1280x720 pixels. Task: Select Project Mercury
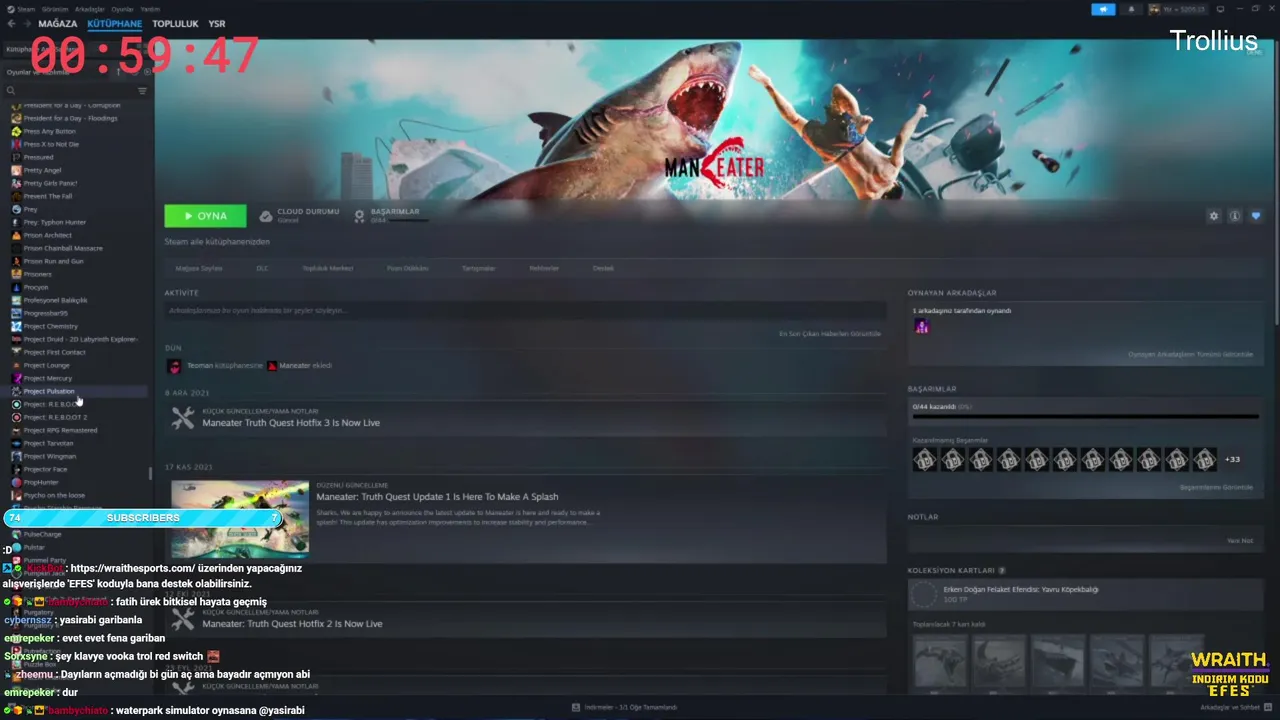point(47,378)
